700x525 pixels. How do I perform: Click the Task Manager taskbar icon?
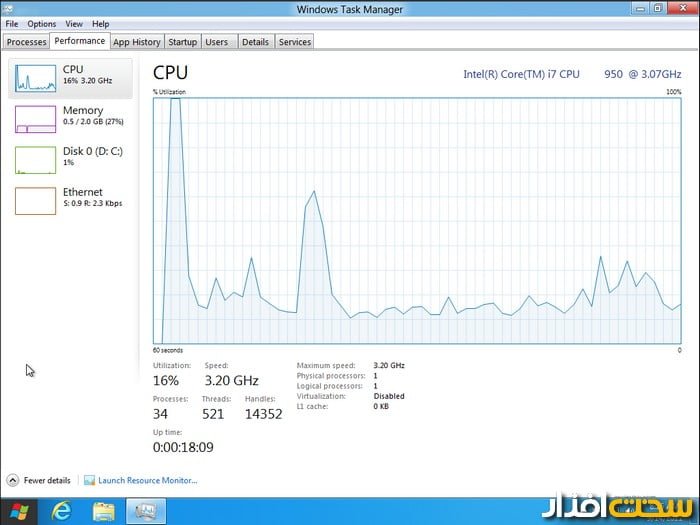[x=146, y=512]
